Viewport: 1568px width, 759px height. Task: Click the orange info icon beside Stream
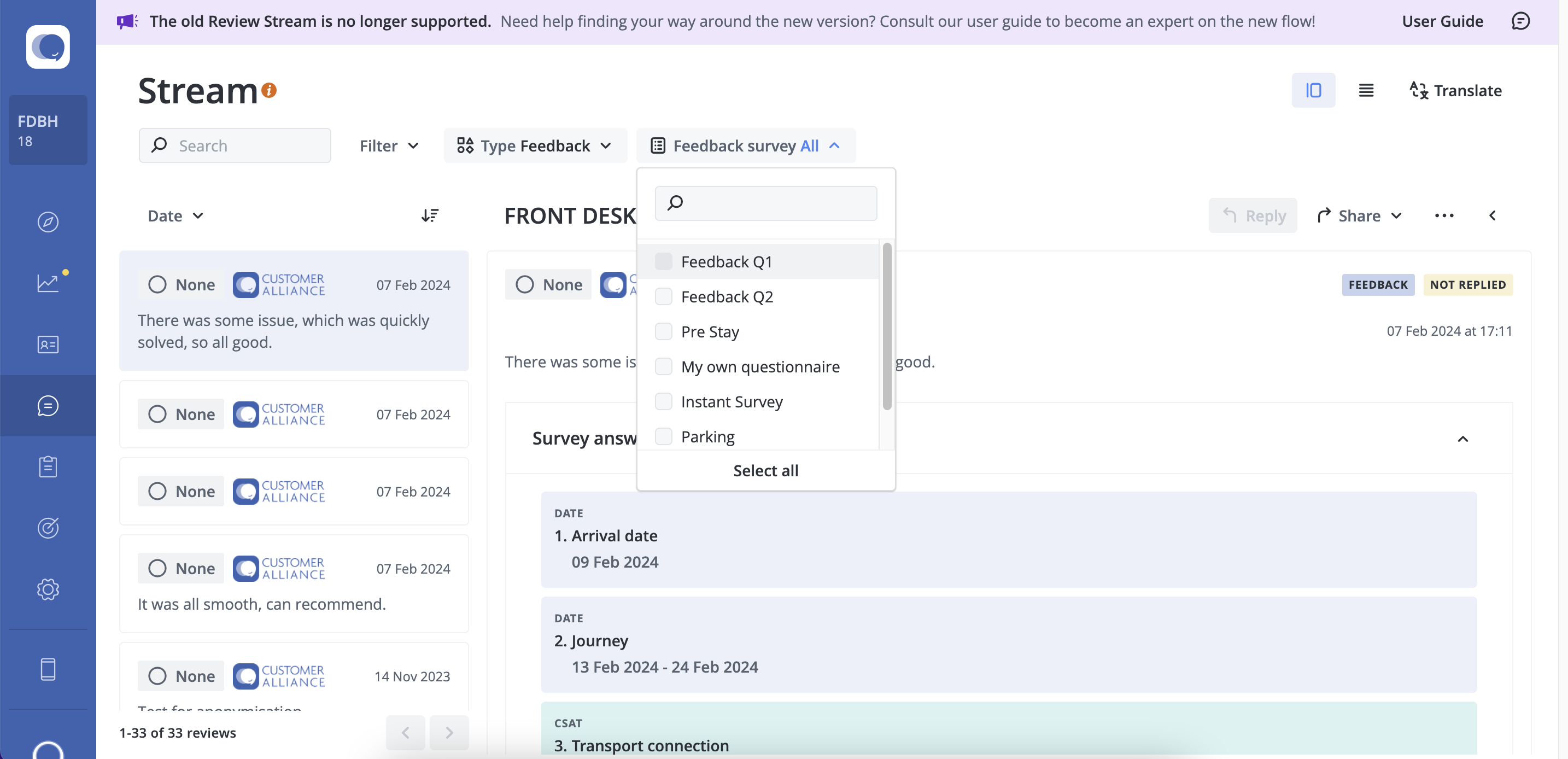(269, 90)
